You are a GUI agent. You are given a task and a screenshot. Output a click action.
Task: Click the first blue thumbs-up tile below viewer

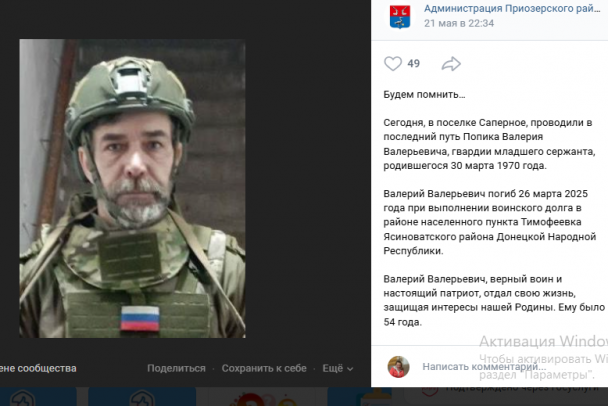pyautogui.click(x=38, y=396)
